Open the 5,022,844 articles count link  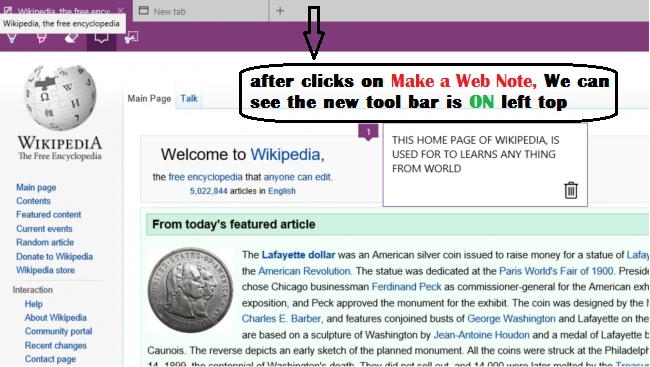(x=209, y=191)
